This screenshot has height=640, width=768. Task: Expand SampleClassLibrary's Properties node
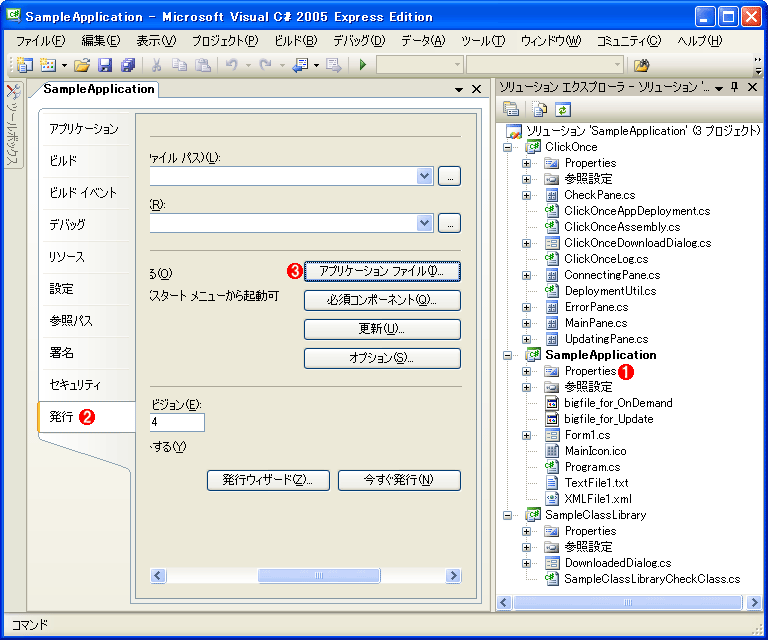pos(526,531)
